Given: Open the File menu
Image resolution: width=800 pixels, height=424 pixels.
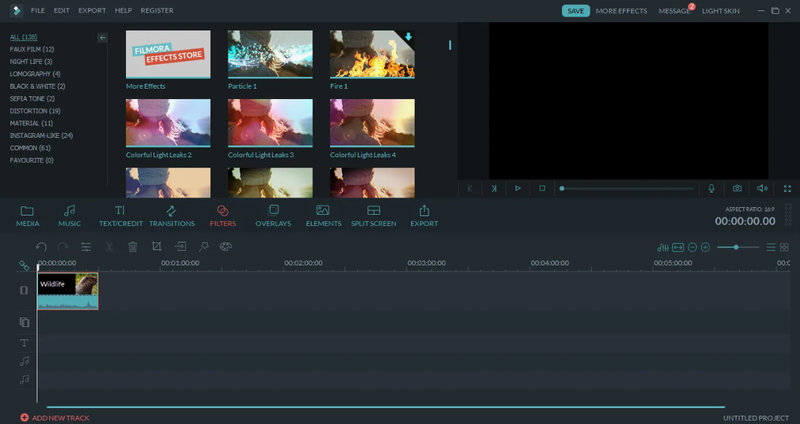Looking at the screenshot, I should [x=38, y=10].
